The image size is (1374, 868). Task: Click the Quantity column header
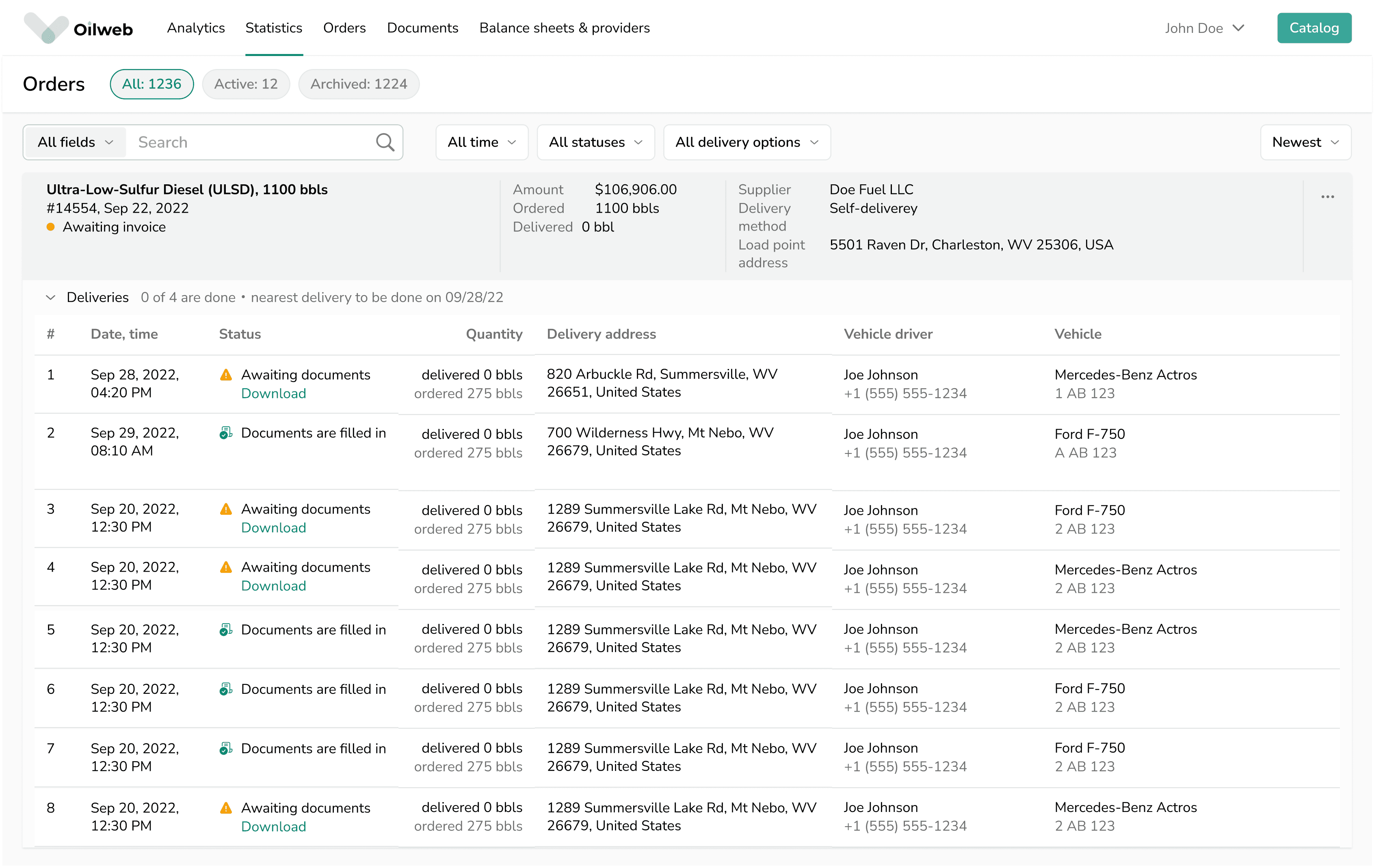tap(494, 334)
